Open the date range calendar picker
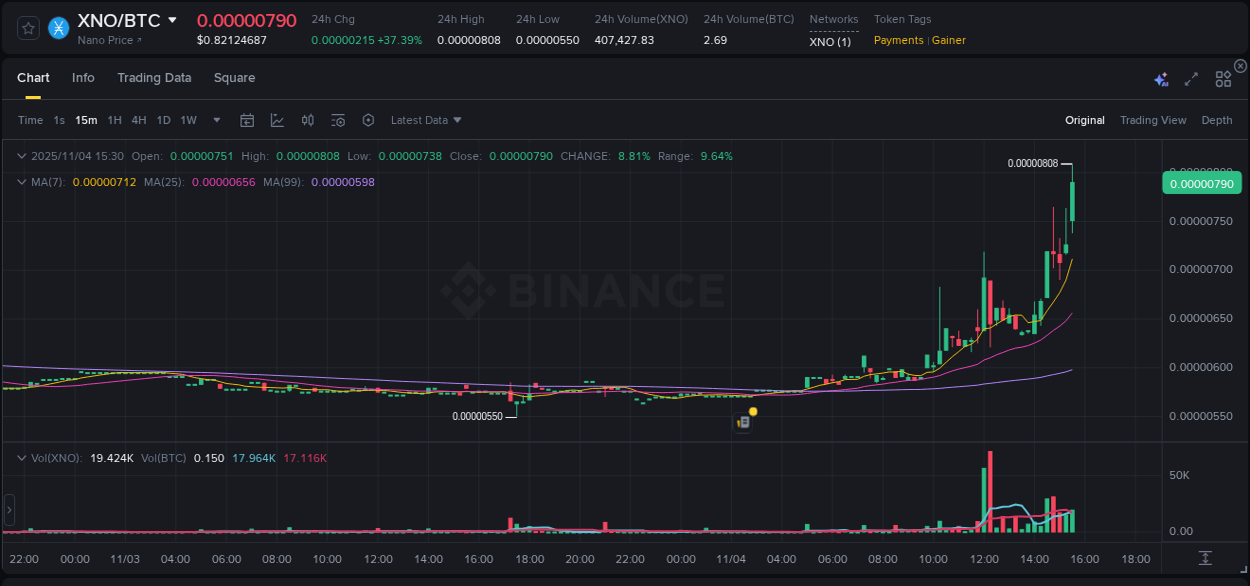 247,120
